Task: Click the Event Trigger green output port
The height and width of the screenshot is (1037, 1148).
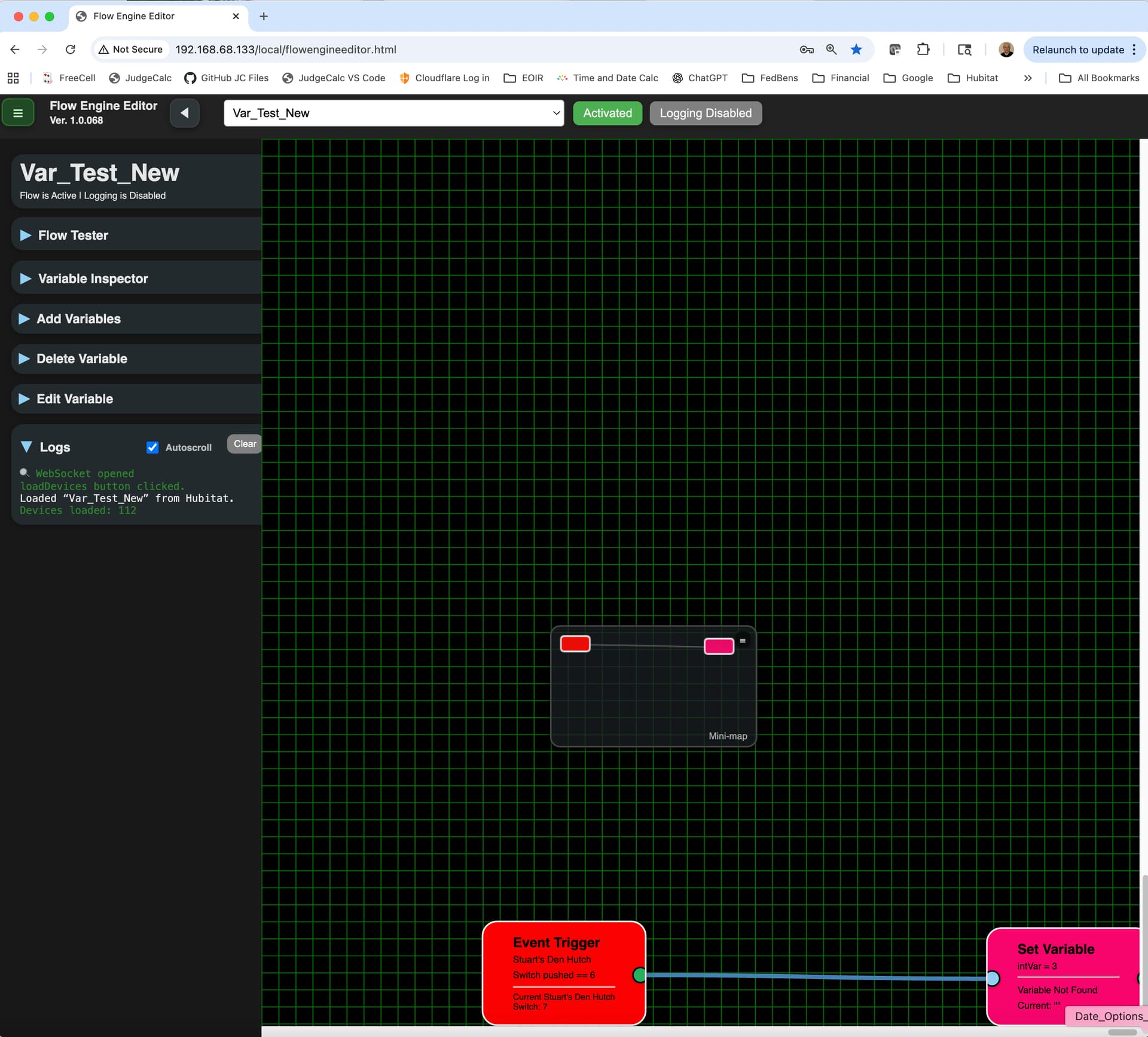Action: [639, 975]
